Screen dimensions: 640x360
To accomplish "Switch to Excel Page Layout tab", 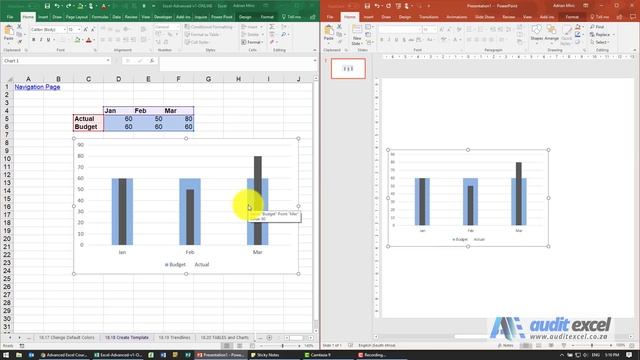I will [x=76, y=17].
